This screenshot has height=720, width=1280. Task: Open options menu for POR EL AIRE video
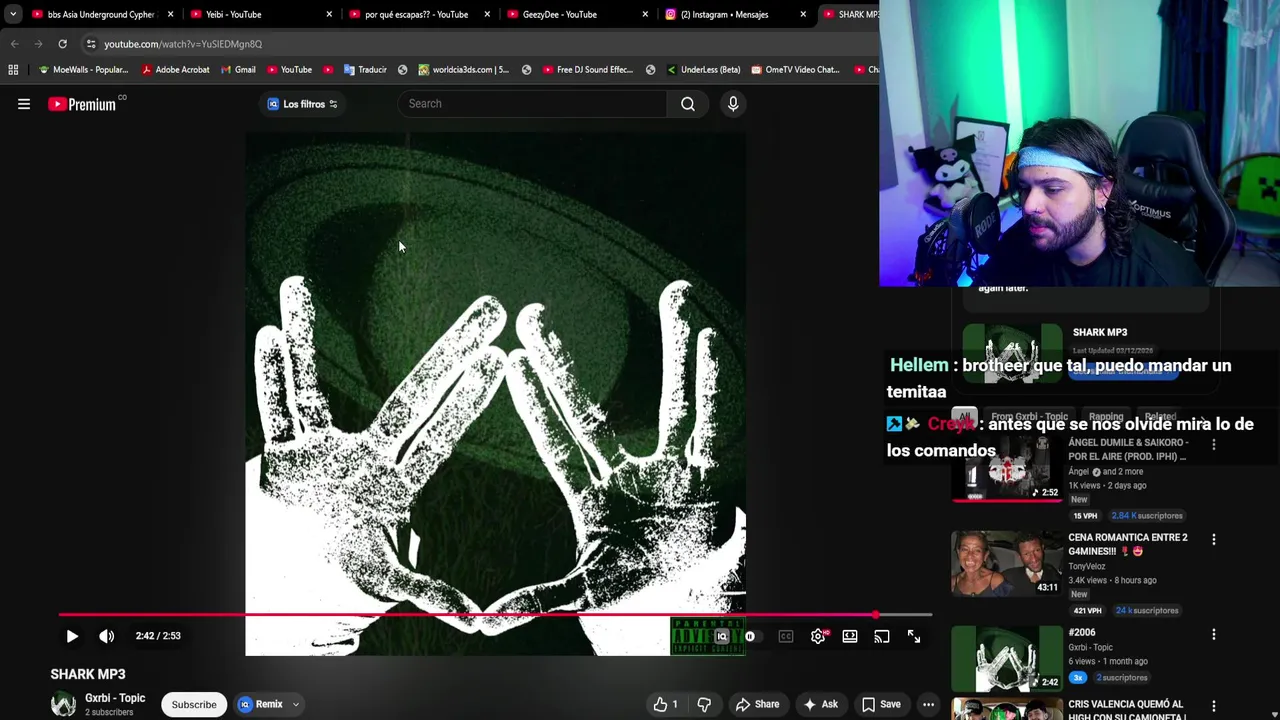tap(1214, 444)
